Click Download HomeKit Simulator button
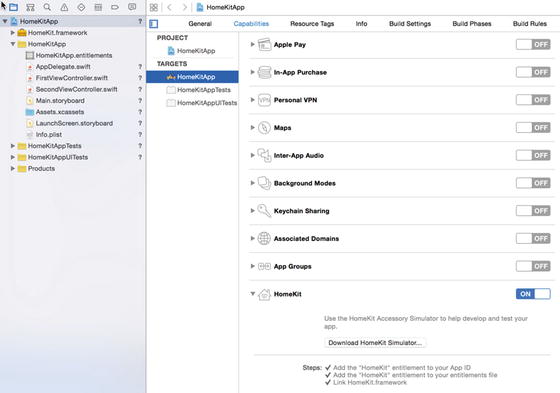 tap(375, 343)
